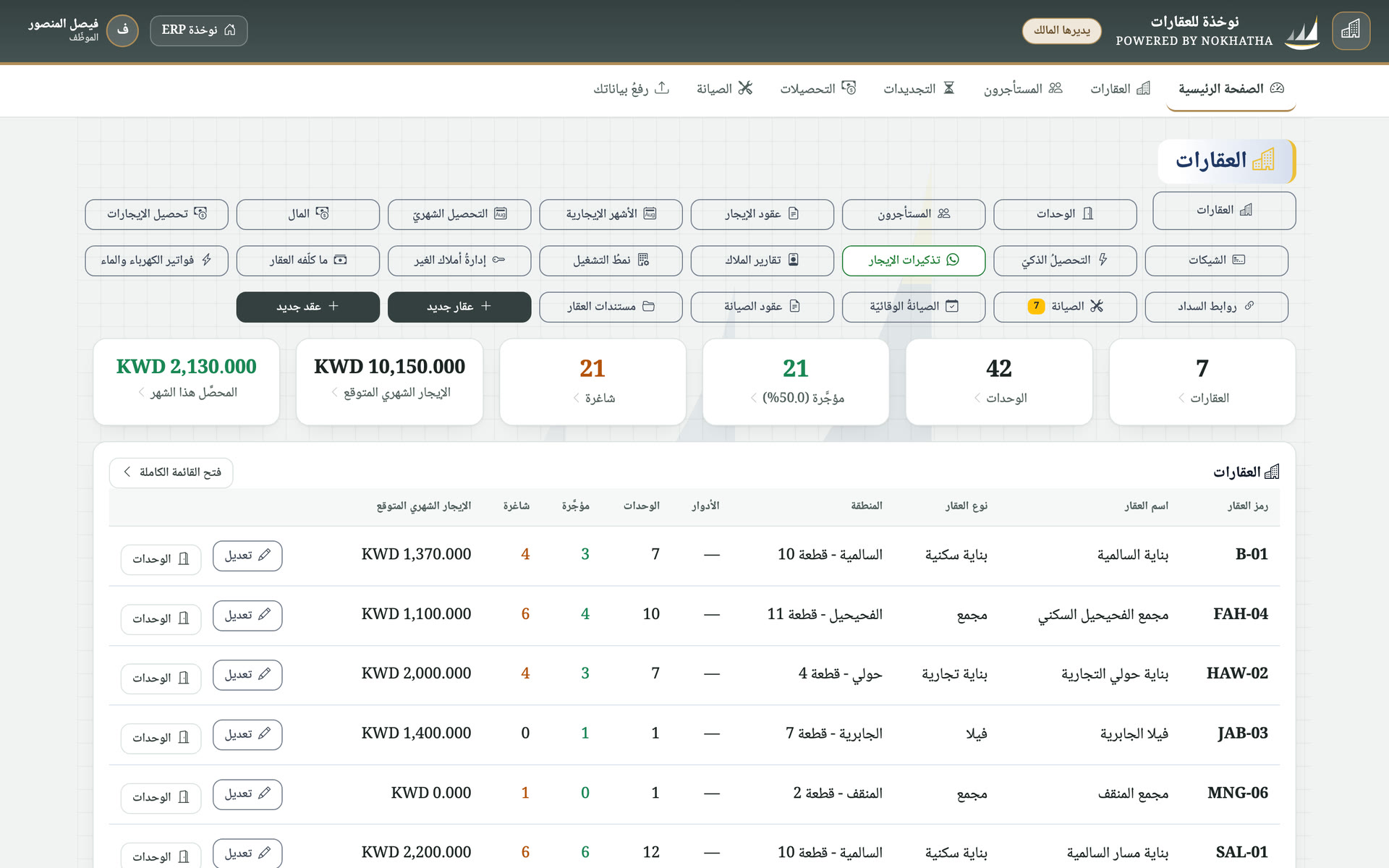Open رفع بياناتك upload tab

pyautogui.click(x=631, y=89)
